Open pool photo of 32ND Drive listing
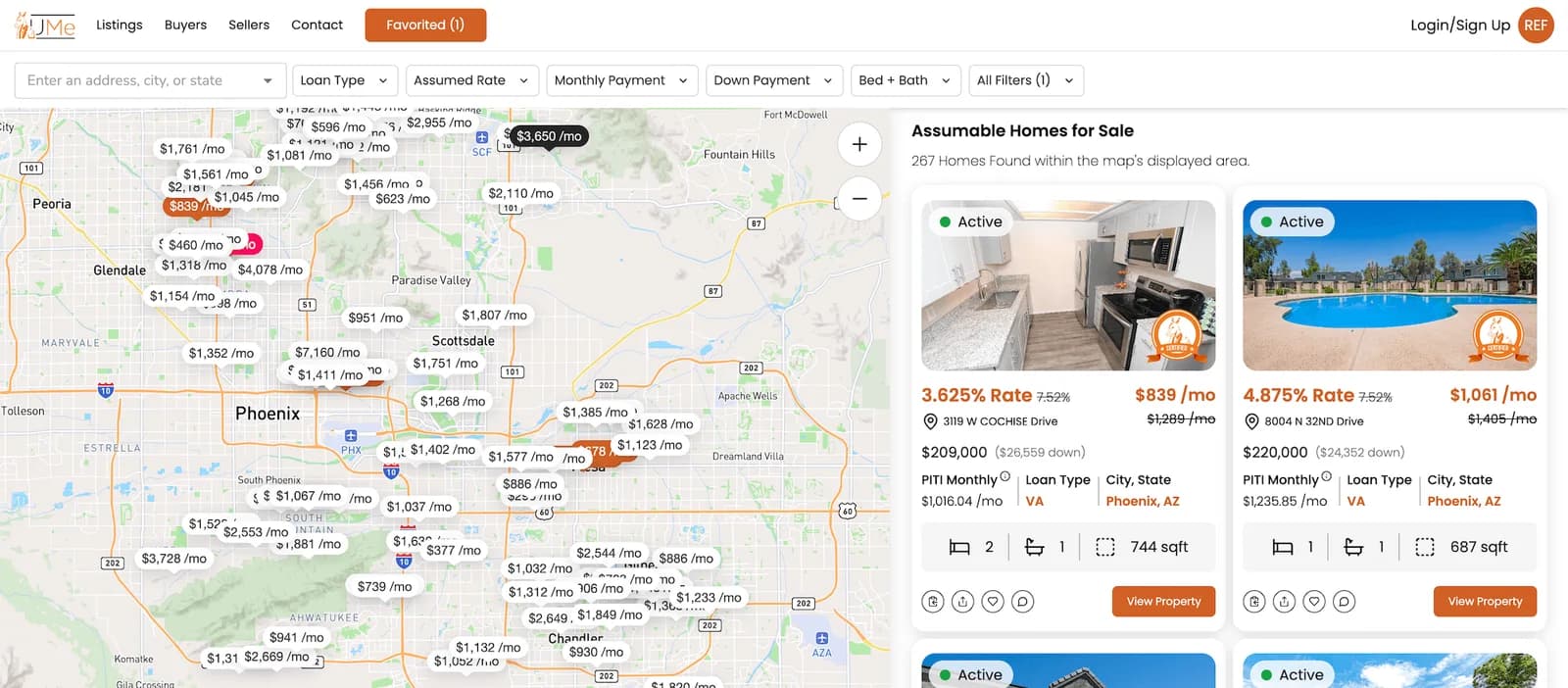 1390,285
